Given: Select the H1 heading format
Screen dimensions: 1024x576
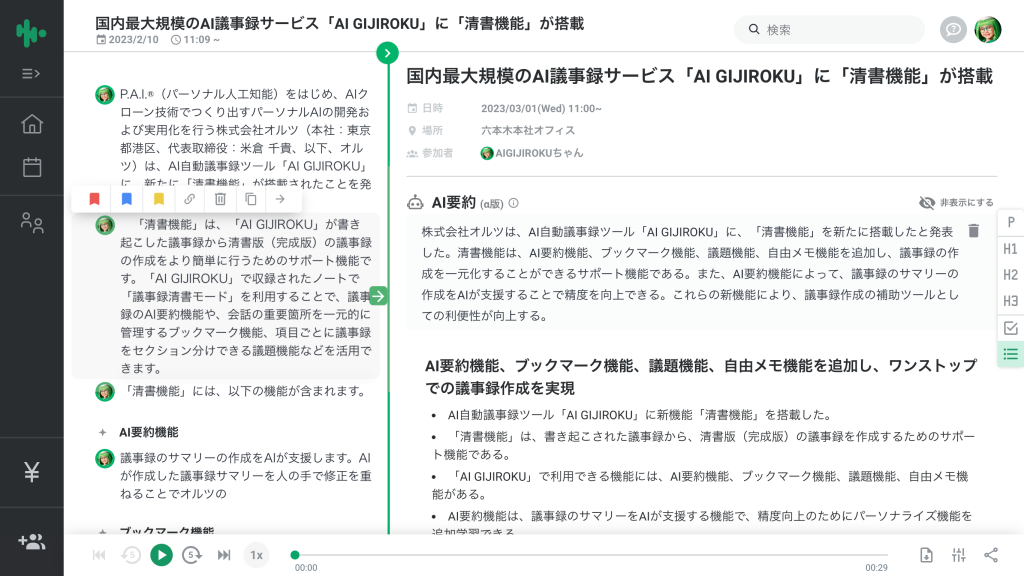Looking at the screenshot, I should (1011, 249).
